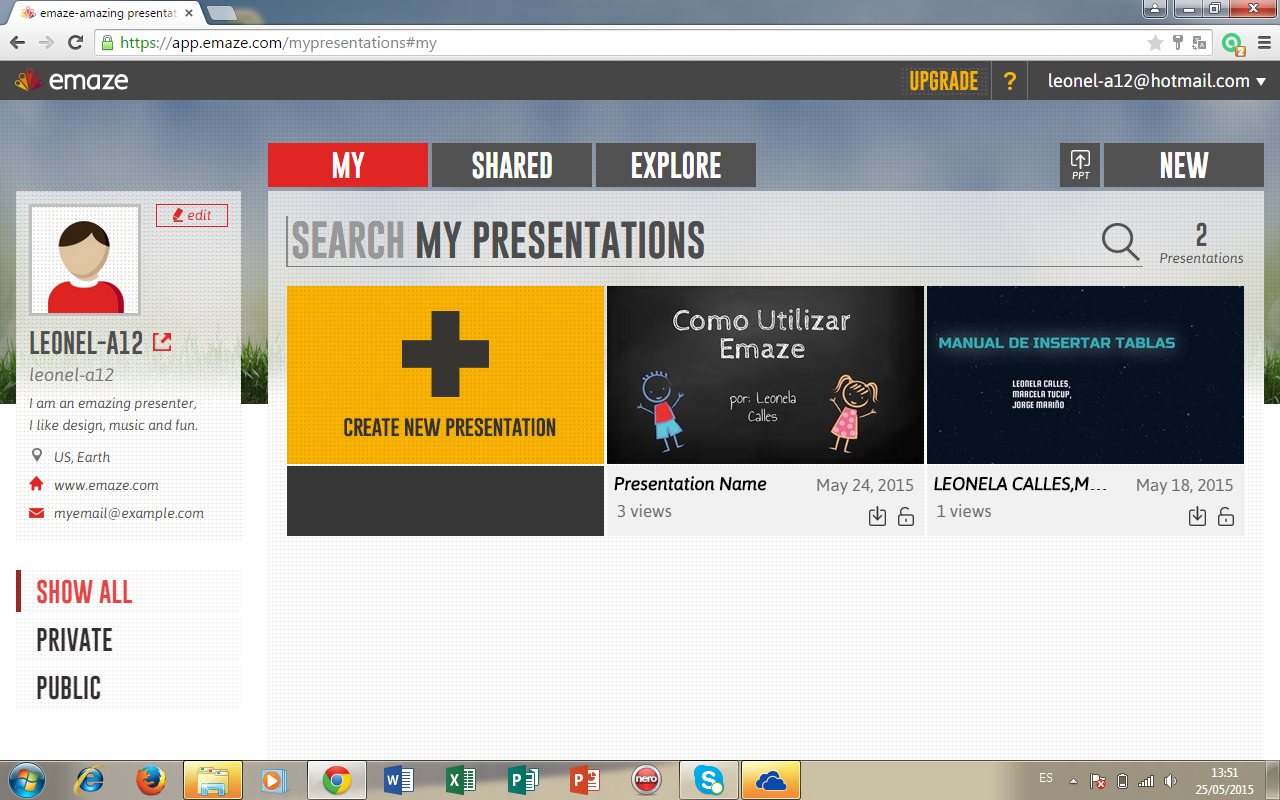Click the location pin icon
1280x800 pixels.
[37, 456]
